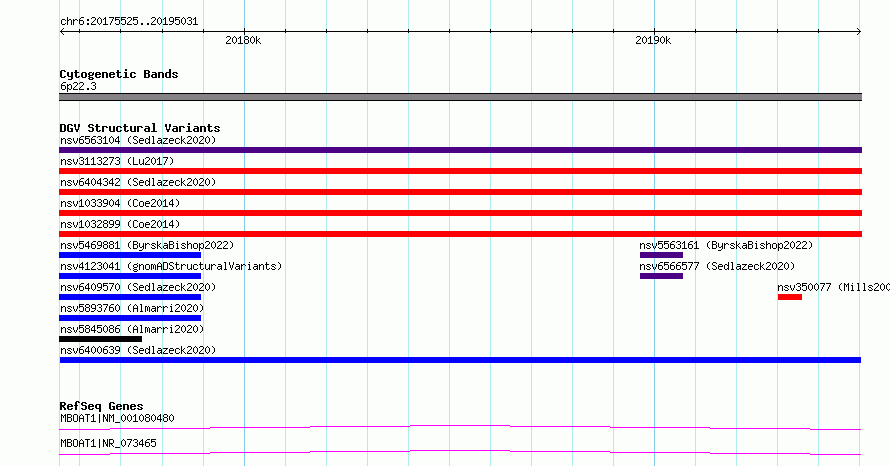Select the small red nsv350077 variant bar

(790, 297)
